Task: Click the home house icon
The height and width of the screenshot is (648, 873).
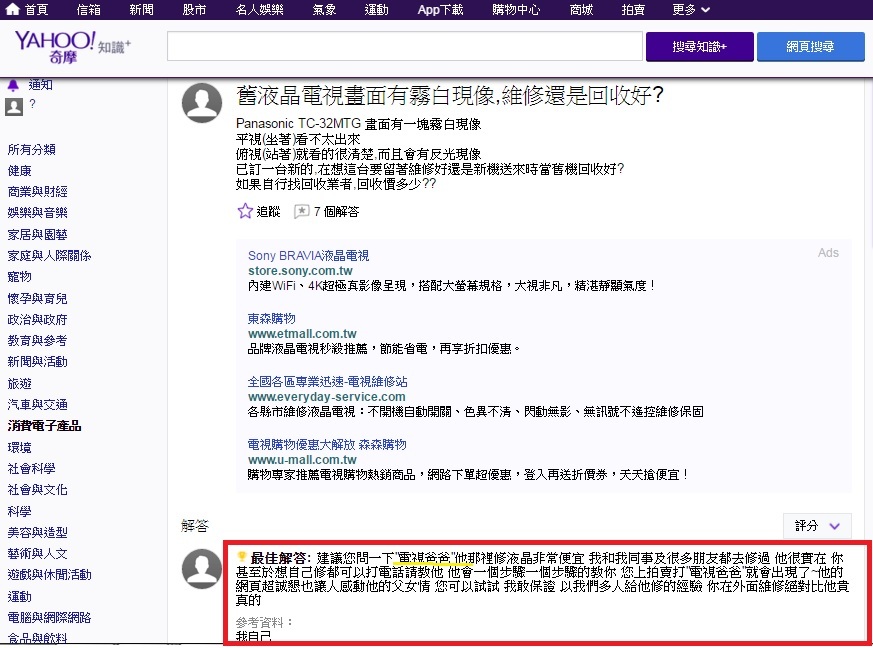Action: (12, 9)
